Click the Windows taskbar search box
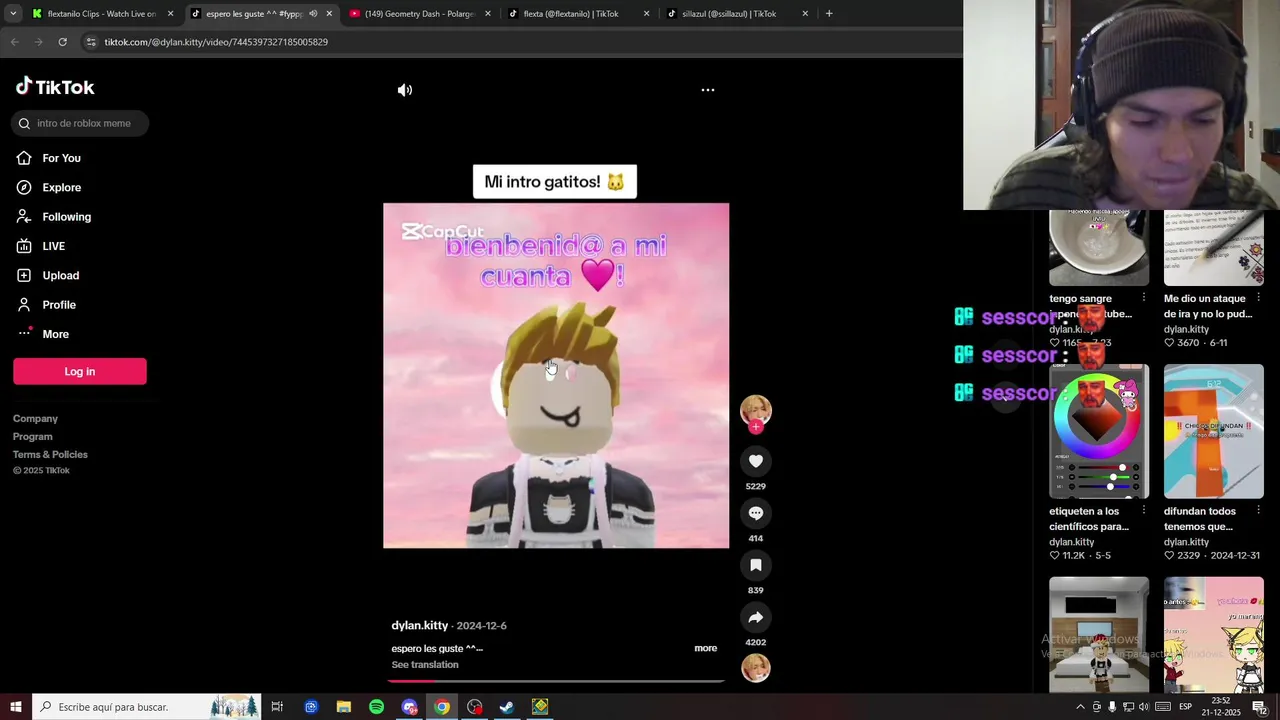The height and width of the screenshot is (720, 1280). 147,707
